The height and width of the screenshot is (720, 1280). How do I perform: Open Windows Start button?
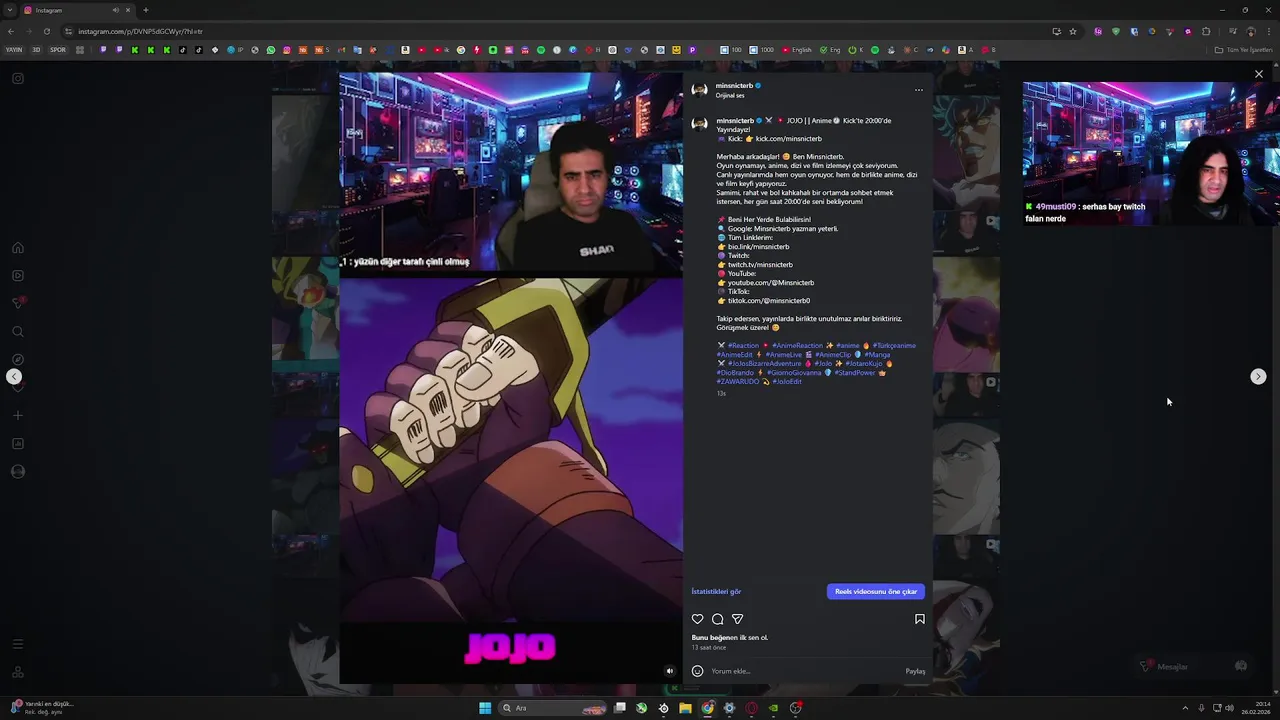485,708
